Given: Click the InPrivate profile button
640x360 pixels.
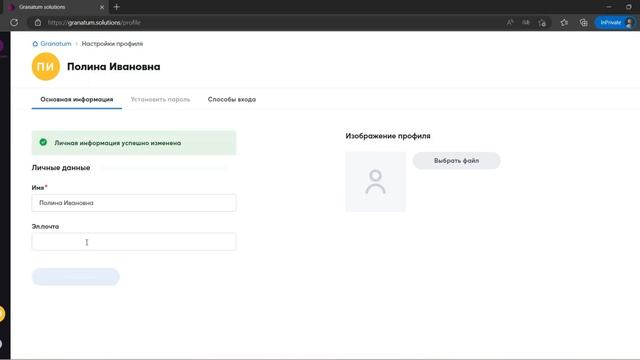Looking at the screenshot, I should (x=616, y=22).
